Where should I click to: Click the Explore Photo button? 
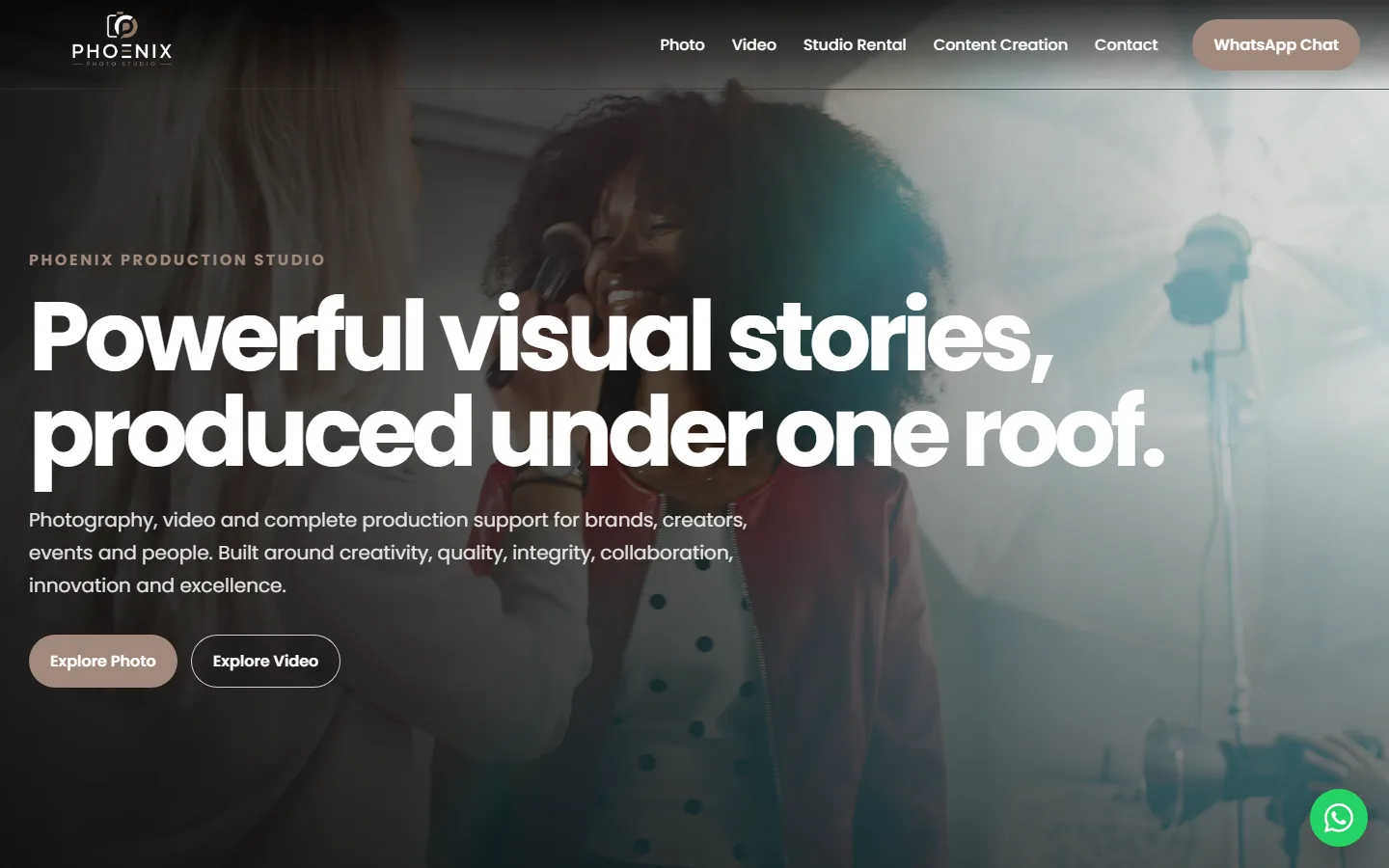103,661
